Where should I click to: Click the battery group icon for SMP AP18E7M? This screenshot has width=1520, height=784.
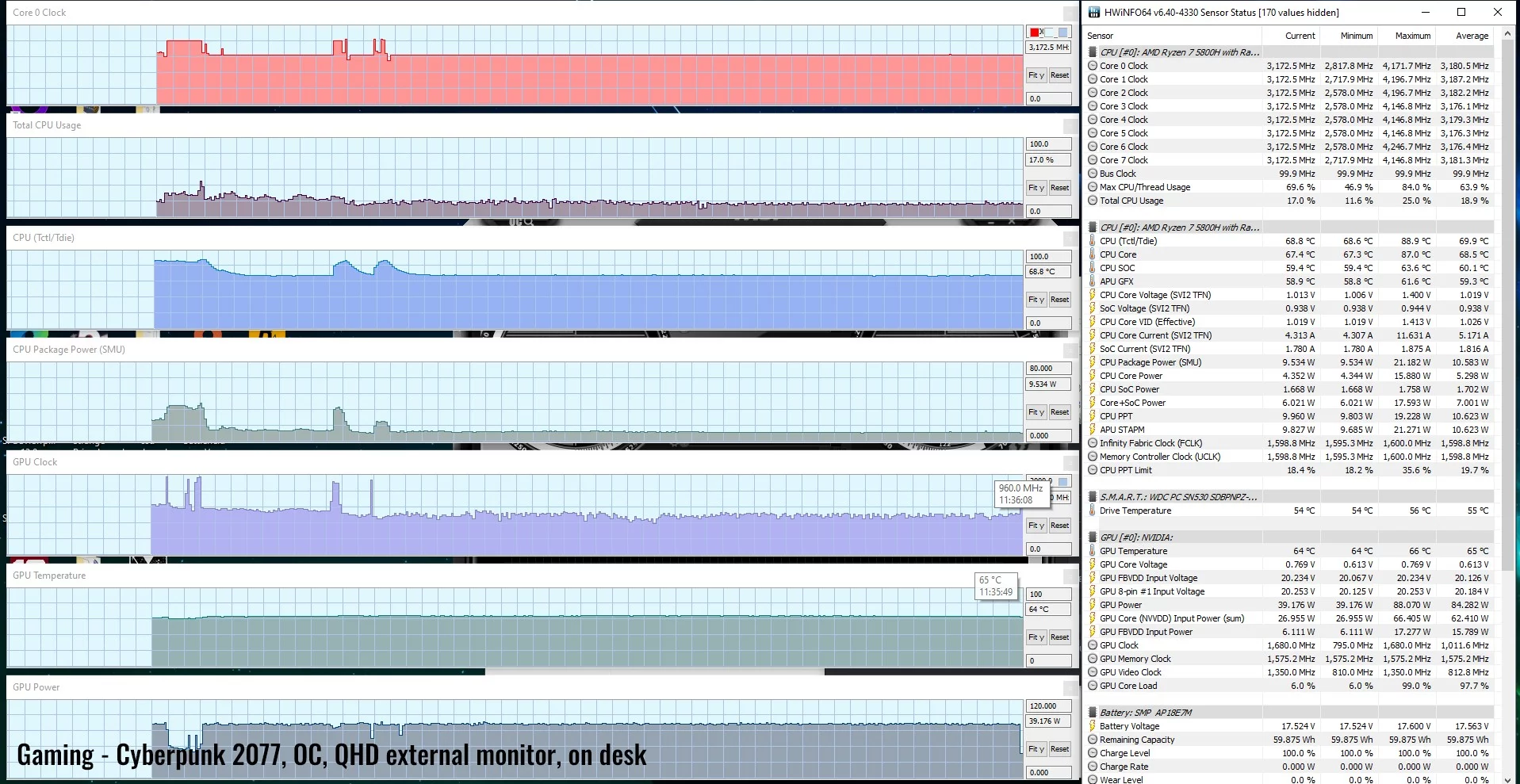pyautogui.click(x=1093, y=713)
